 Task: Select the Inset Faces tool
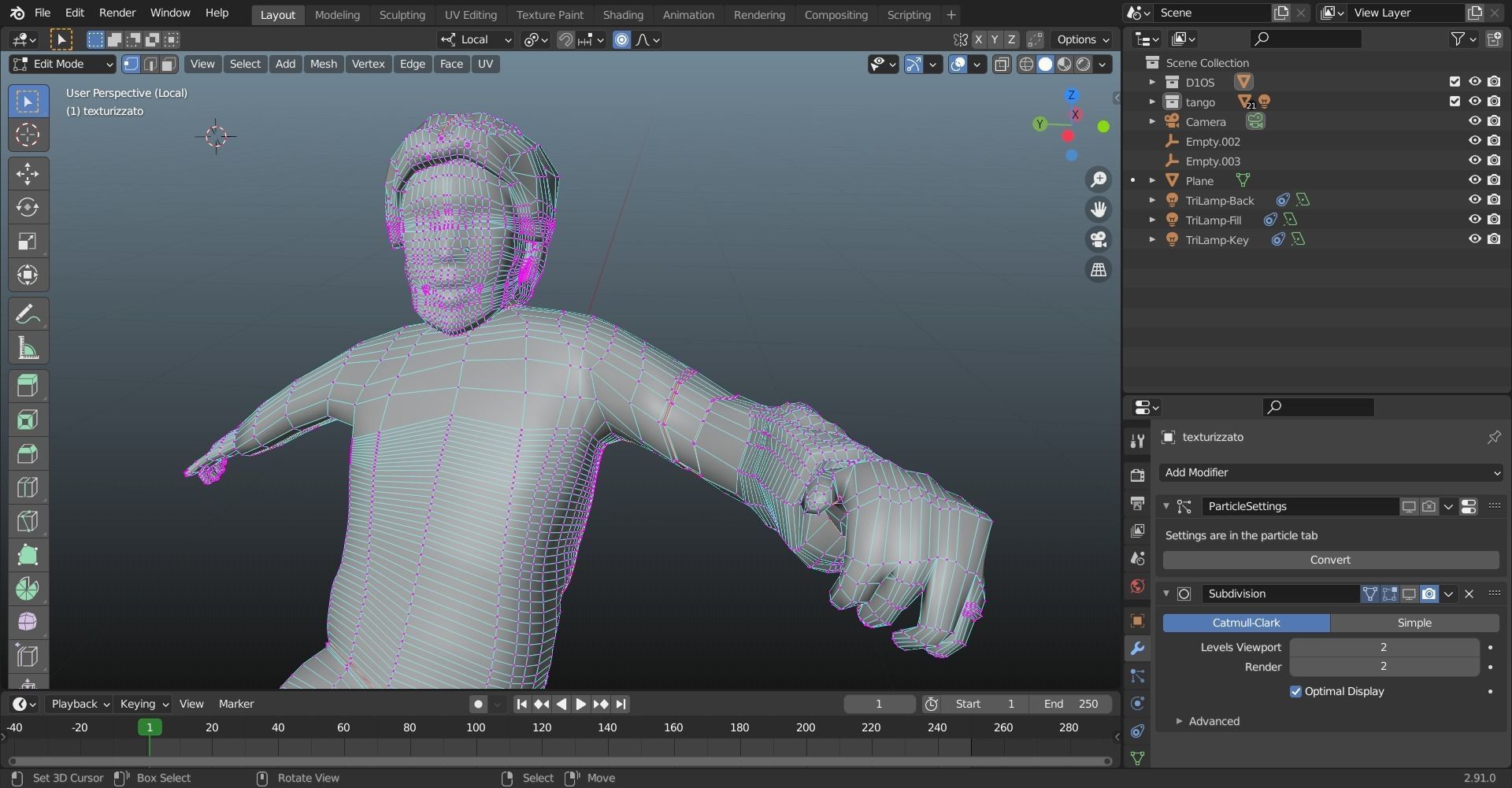[x=28, y=420]
